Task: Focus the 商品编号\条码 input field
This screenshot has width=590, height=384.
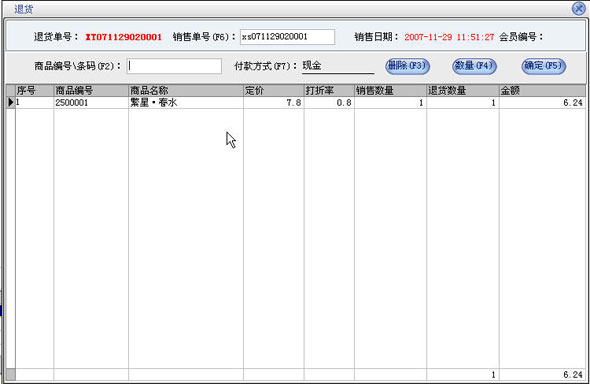Action: pyautogui.click(x=174, y=66)
